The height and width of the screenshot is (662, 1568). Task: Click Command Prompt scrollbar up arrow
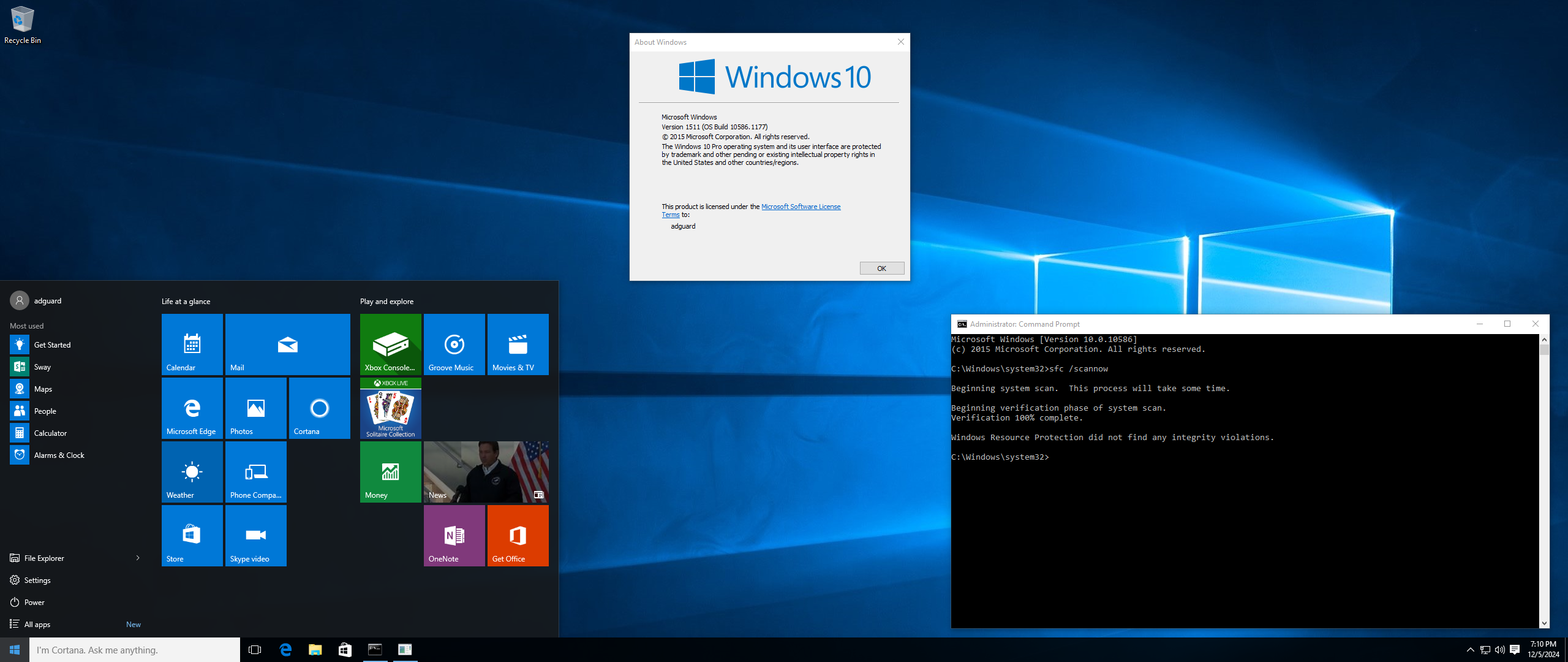coord(1543,340)
